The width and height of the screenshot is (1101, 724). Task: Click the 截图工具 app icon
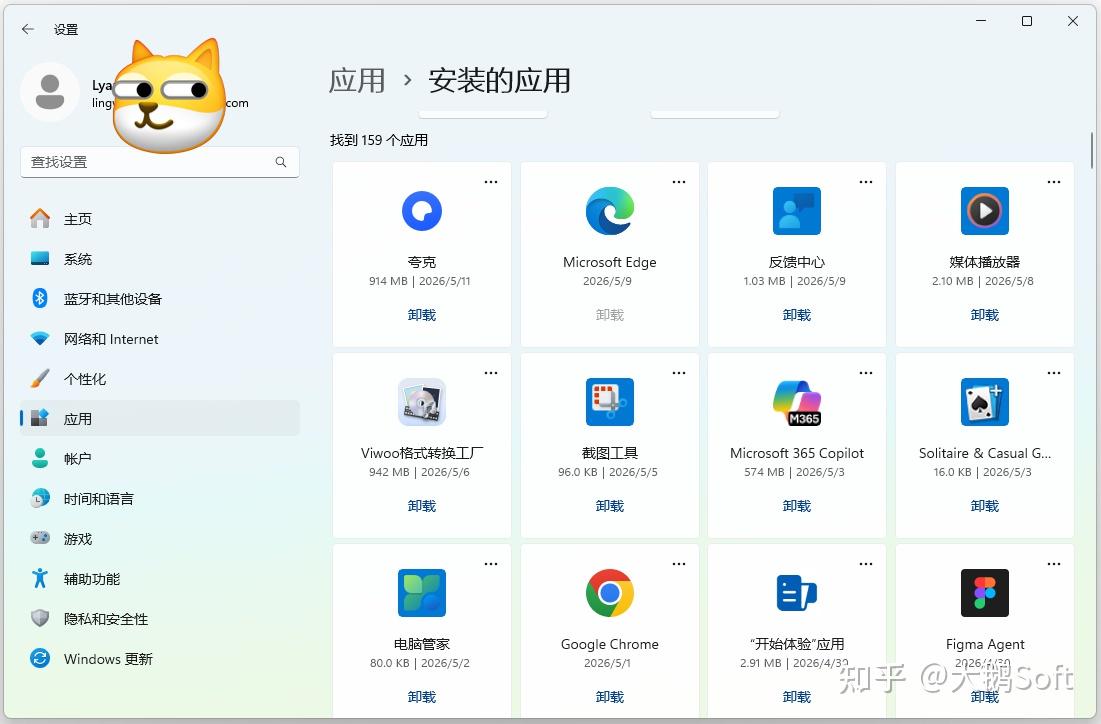coord(609,402)
